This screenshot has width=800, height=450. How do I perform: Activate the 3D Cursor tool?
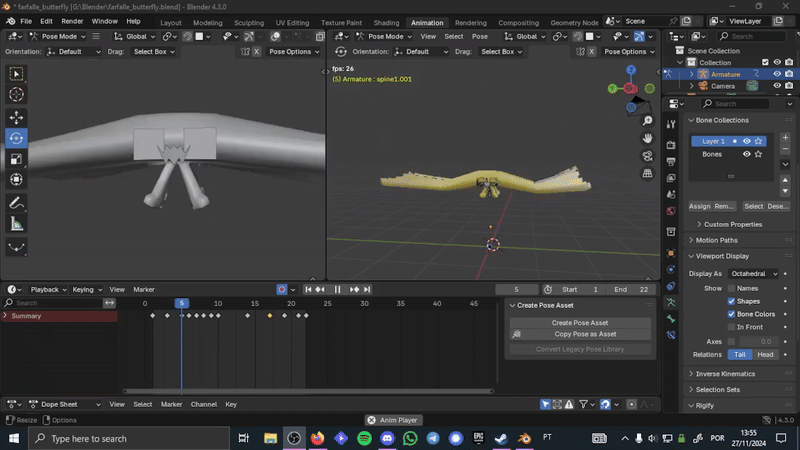[16, 94]
